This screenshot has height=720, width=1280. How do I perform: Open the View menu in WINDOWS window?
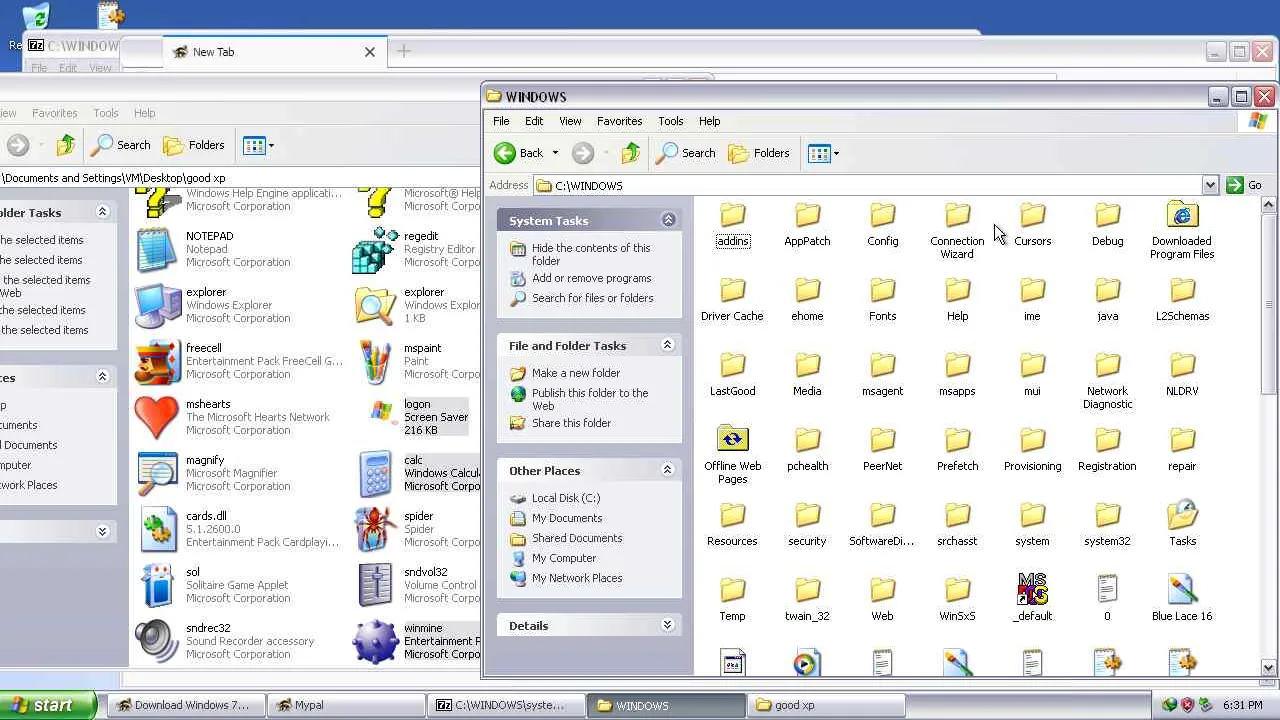(570, 121)
